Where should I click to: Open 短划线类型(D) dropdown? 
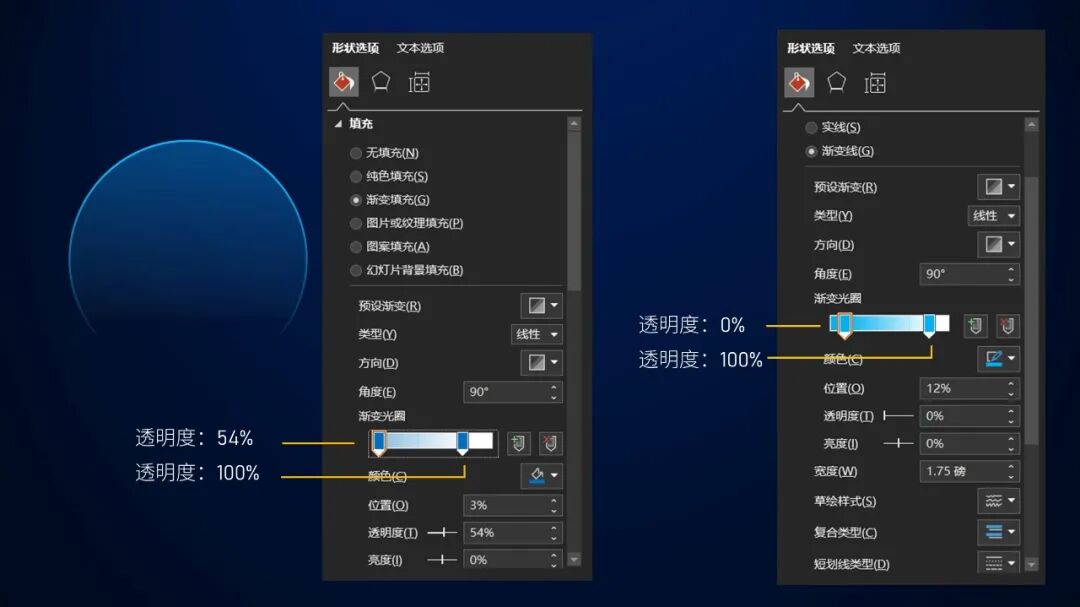pos(999,563)
